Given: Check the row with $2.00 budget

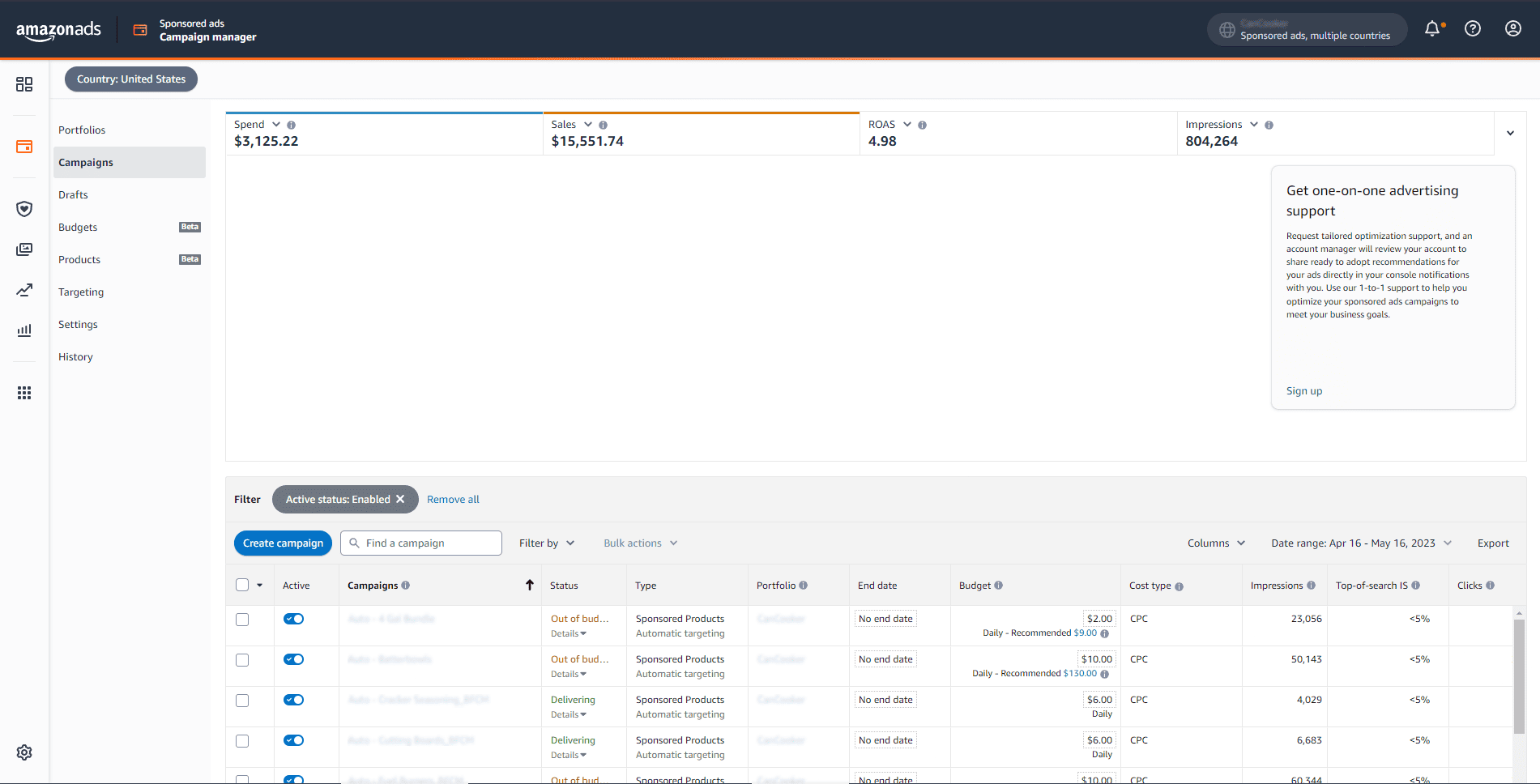Looking at the screenshot, I should click(x=242, y=620).
